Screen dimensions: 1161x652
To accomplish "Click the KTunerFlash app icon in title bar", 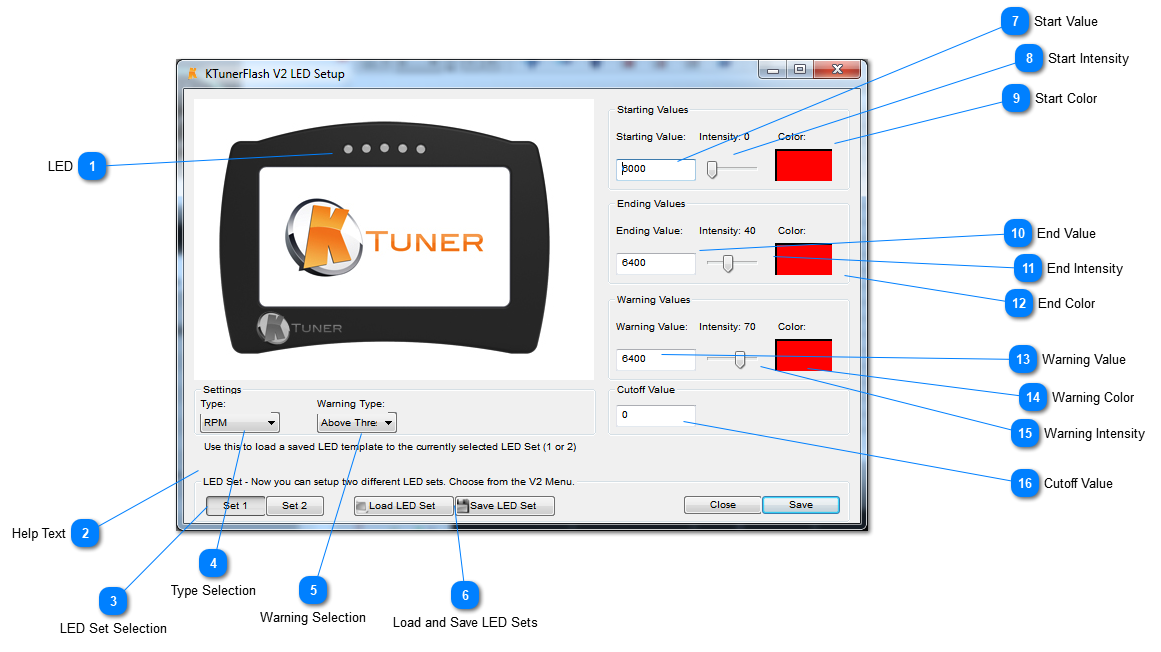I will click(193, 73).
